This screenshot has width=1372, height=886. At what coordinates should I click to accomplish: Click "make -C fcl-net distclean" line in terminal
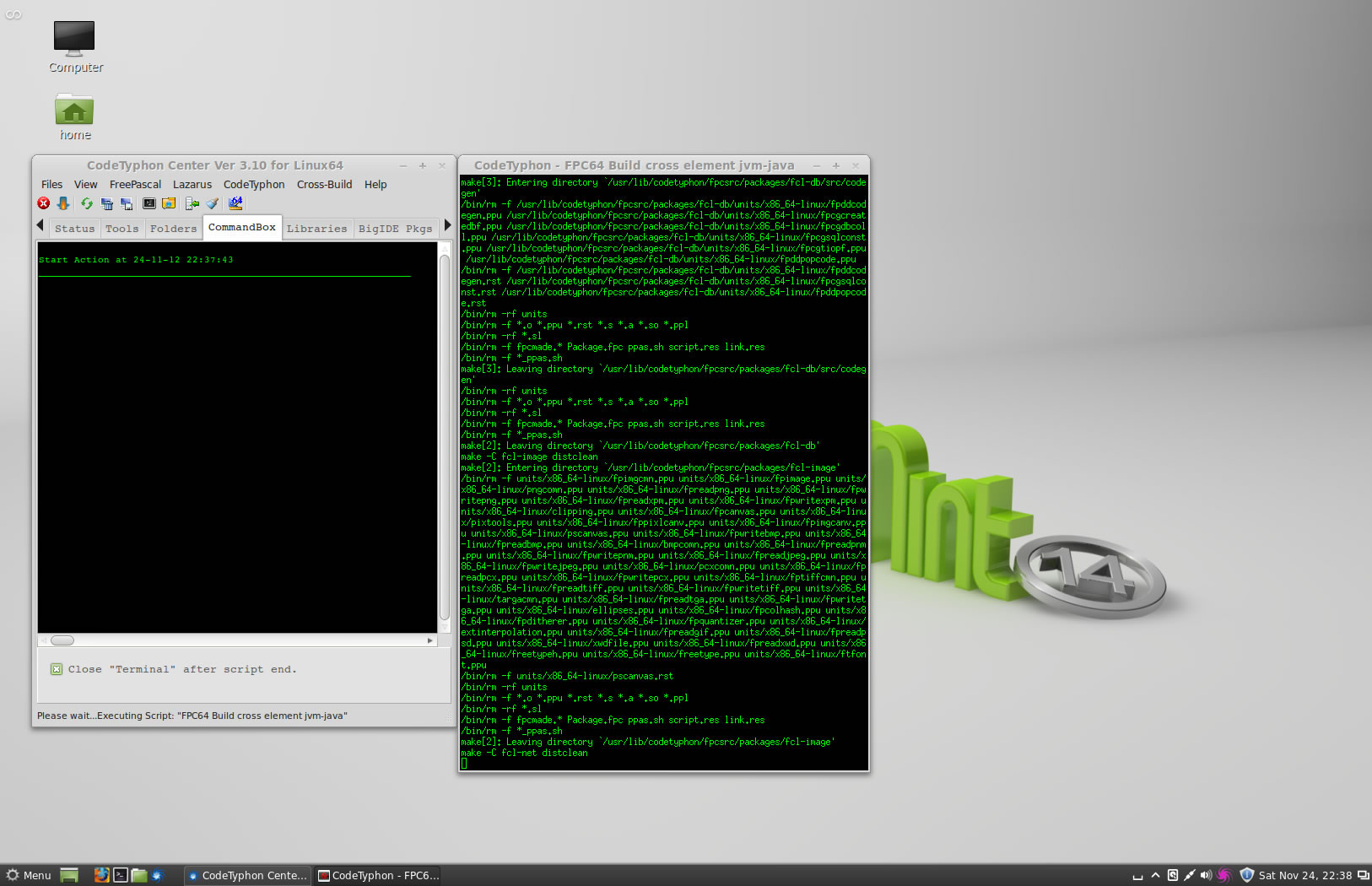pyautogui.click(x=524, y=753)
